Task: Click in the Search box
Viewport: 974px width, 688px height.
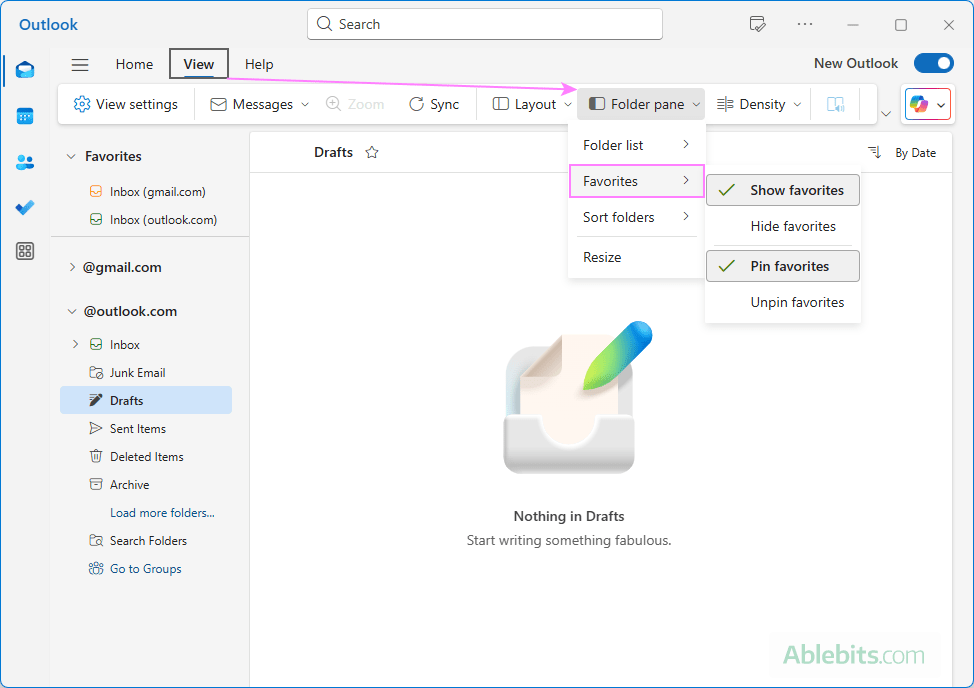Action: tap(485, 24)
